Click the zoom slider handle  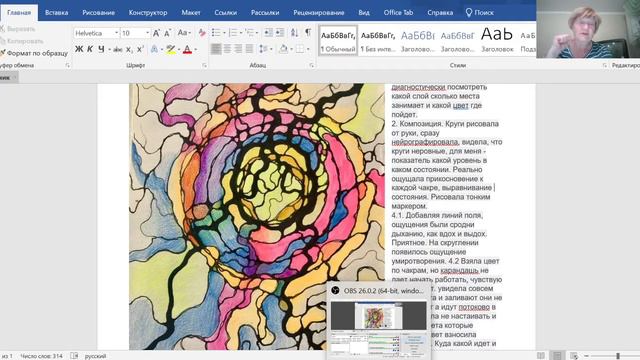[x=618, y=356]
